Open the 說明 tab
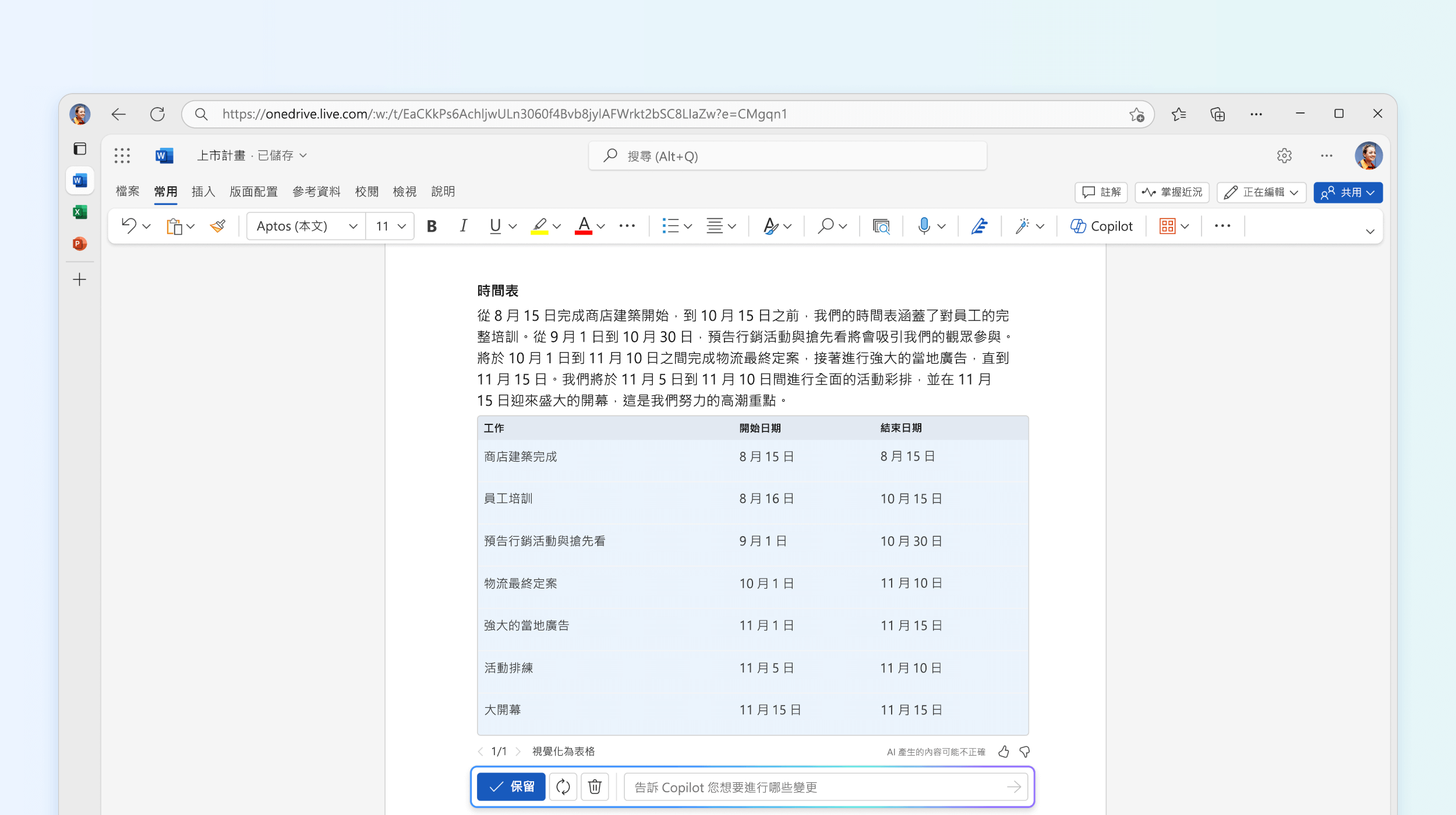 (443, 192)
